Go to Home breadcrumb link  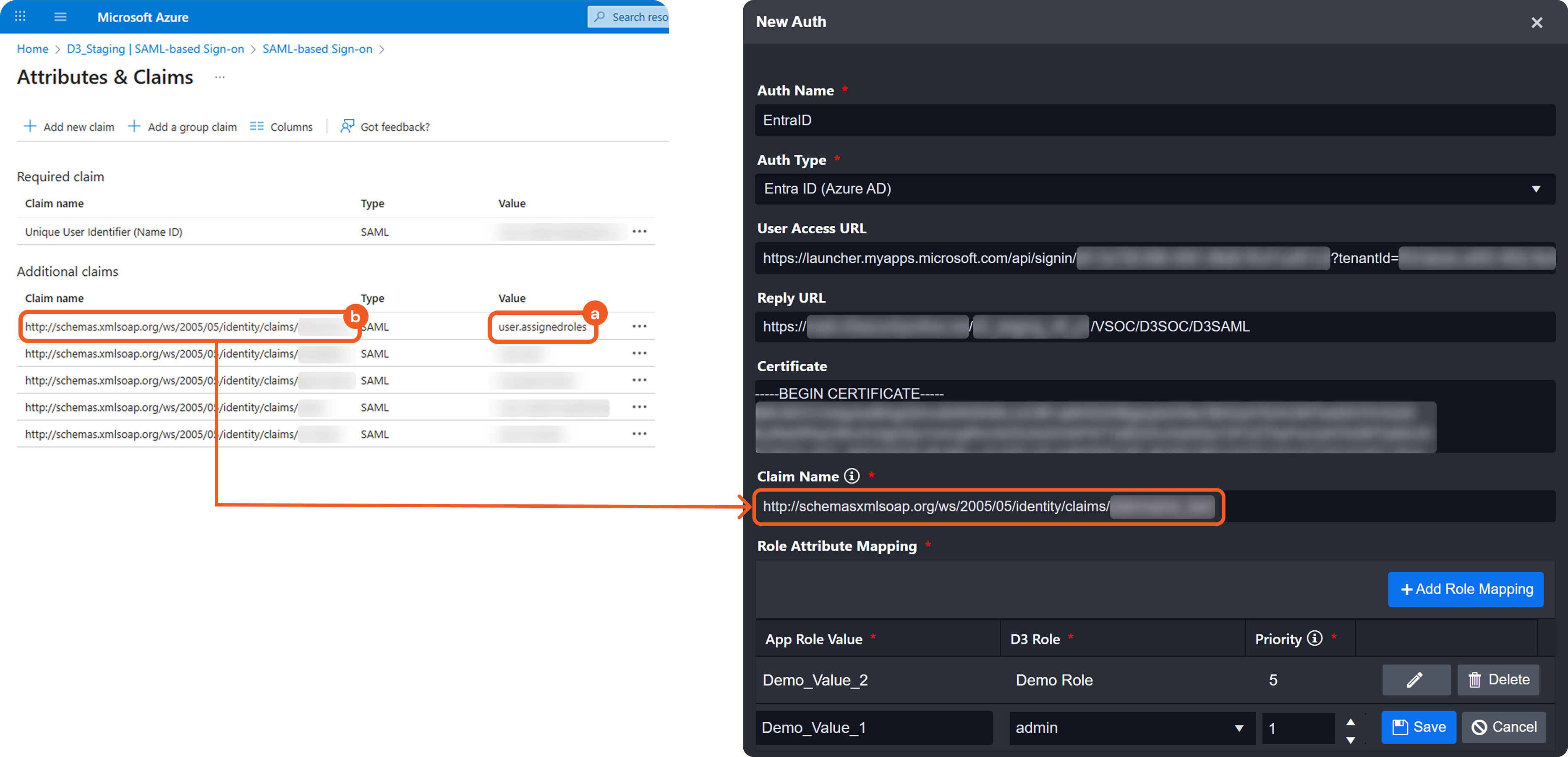(32, 49)
